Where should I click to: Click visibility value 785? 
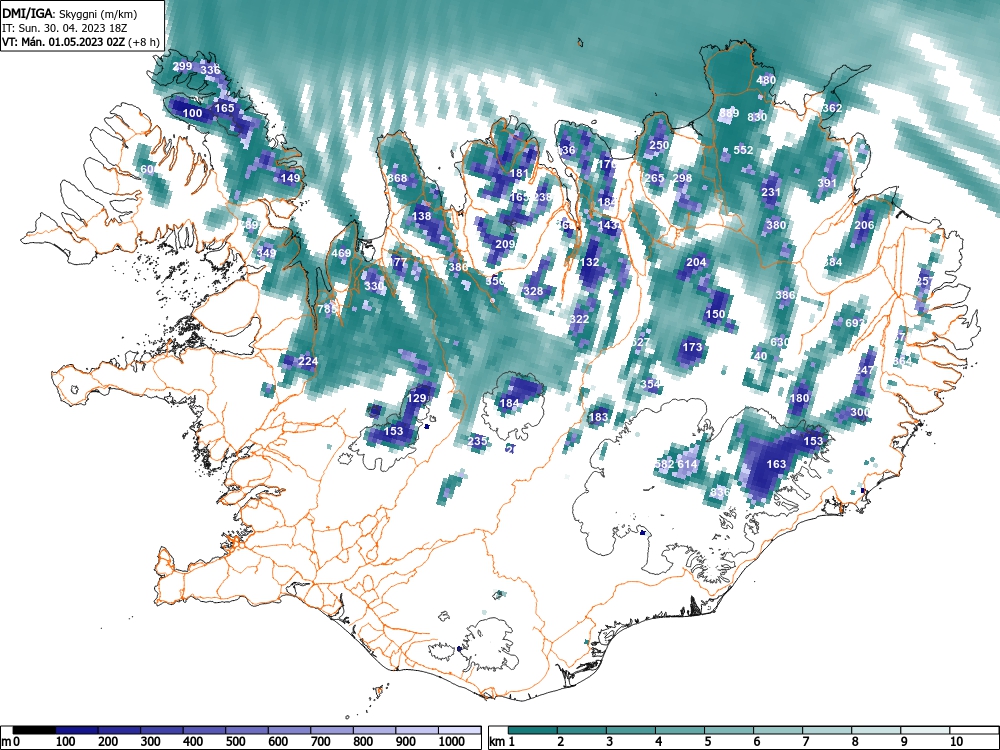[x=327, y=309]
